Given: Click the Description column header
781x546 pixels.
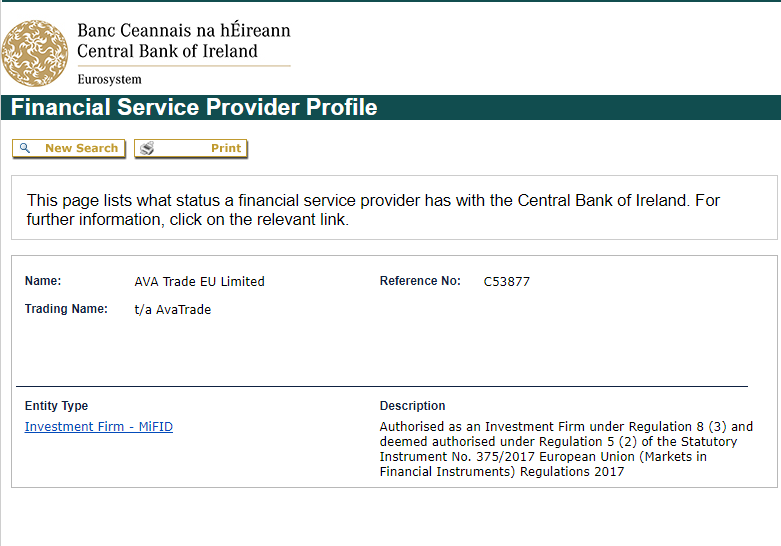Looking at the screenshot, I should click(412, 406).
